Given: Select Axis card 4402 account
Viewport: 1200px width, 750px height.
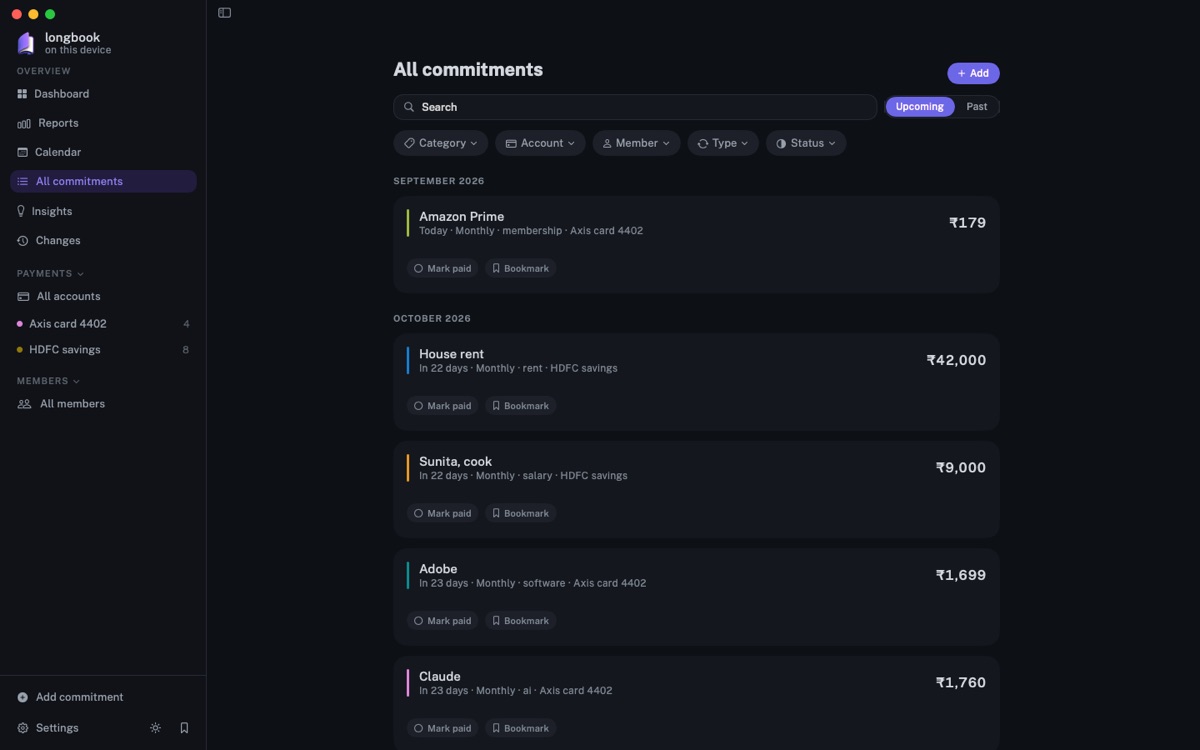Looking at the screenshot, I should pos(103,324).
